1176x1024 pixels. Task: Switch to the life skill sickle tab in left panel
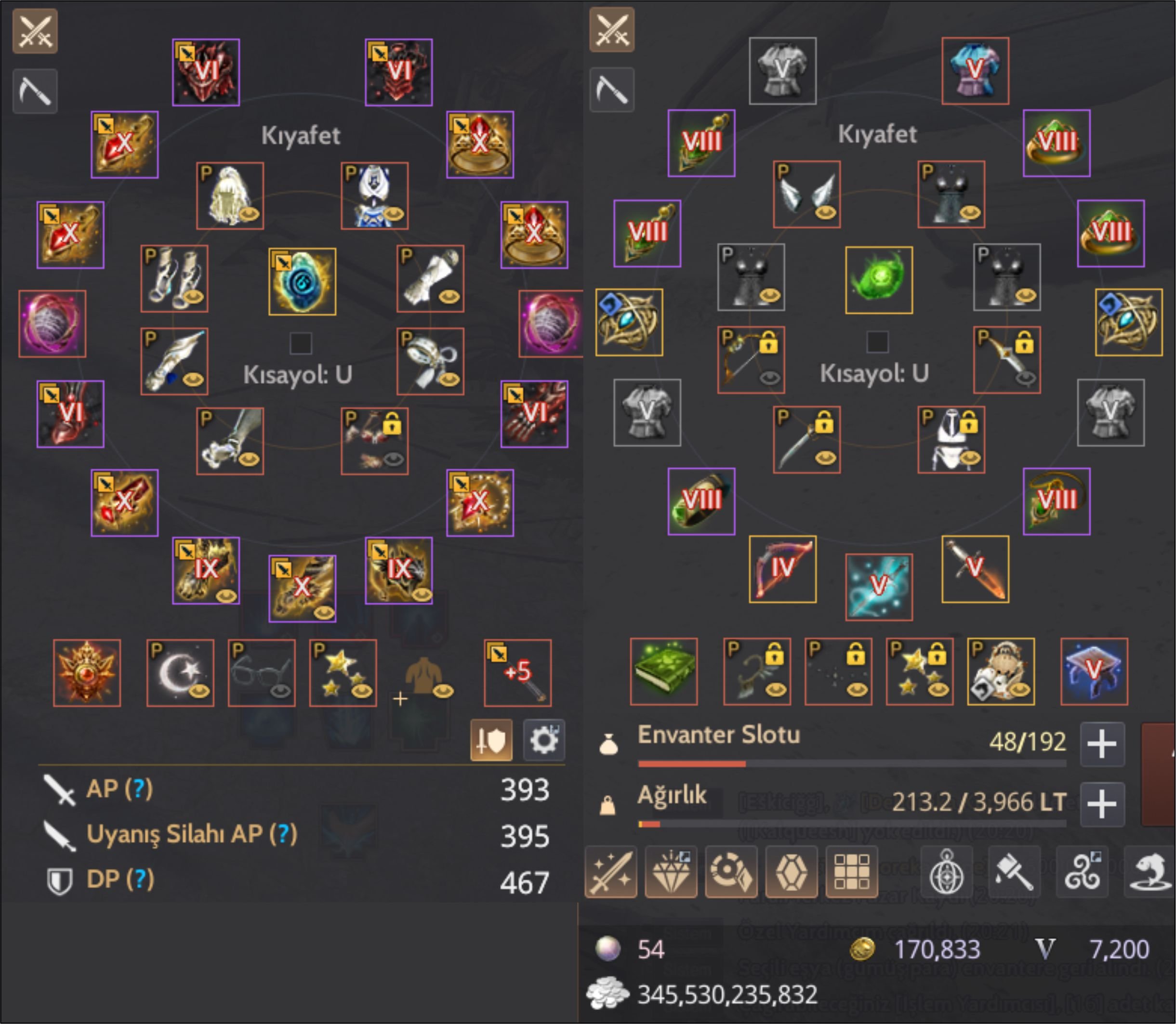pos(35,92)
